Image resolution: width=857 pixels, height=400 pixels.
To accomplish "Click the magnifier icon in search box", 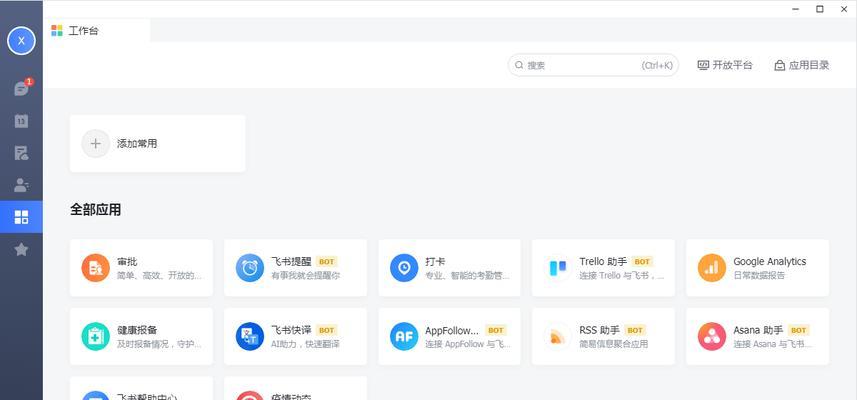I will pyautogui.click(x=519, y=65).
